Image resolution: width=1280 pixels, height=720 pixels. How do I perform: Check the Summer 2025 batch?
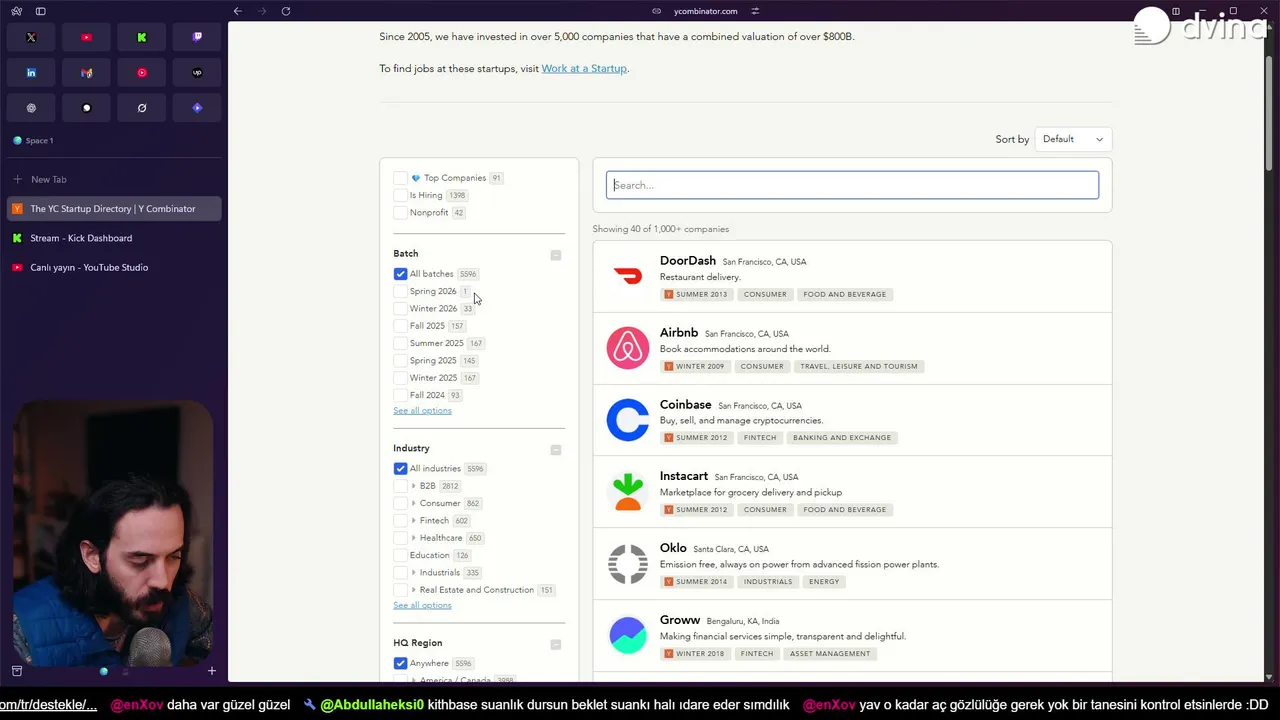click(x=400, y=343)
